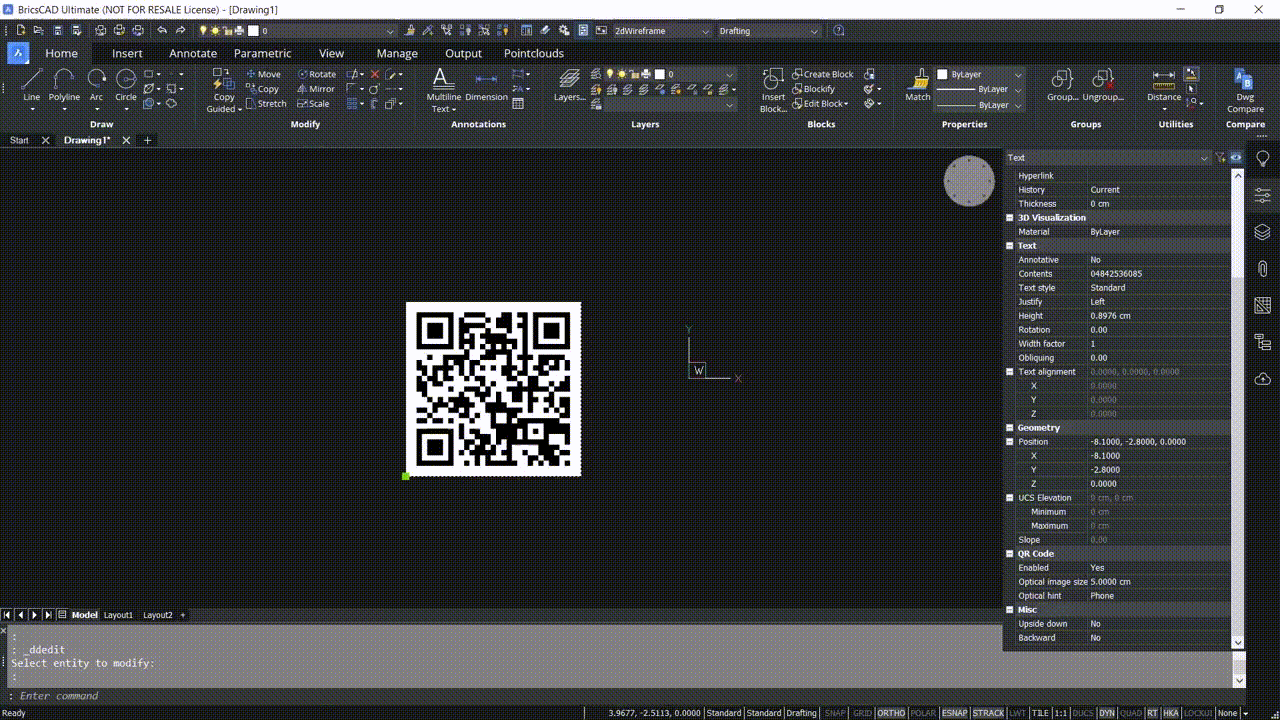Switch to the Layout1 tab
The height and width of the screenshot is (720, 1280).
pyautogui.click(x=118, y=615)
